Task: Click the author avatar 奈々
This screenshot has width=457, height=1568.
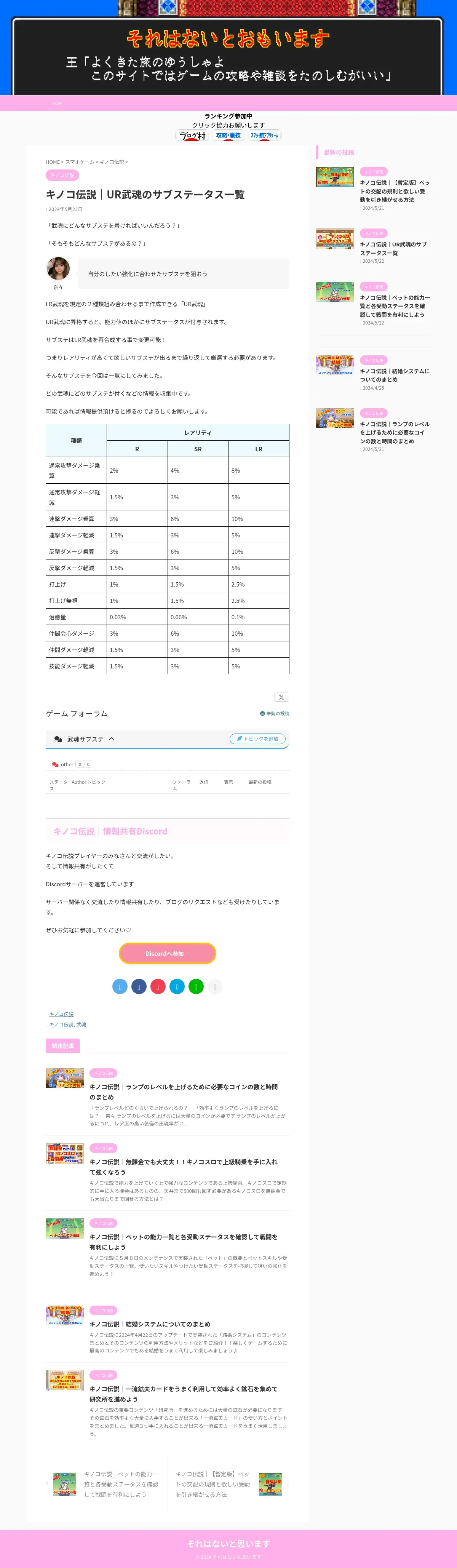Action: click(58, 269)
